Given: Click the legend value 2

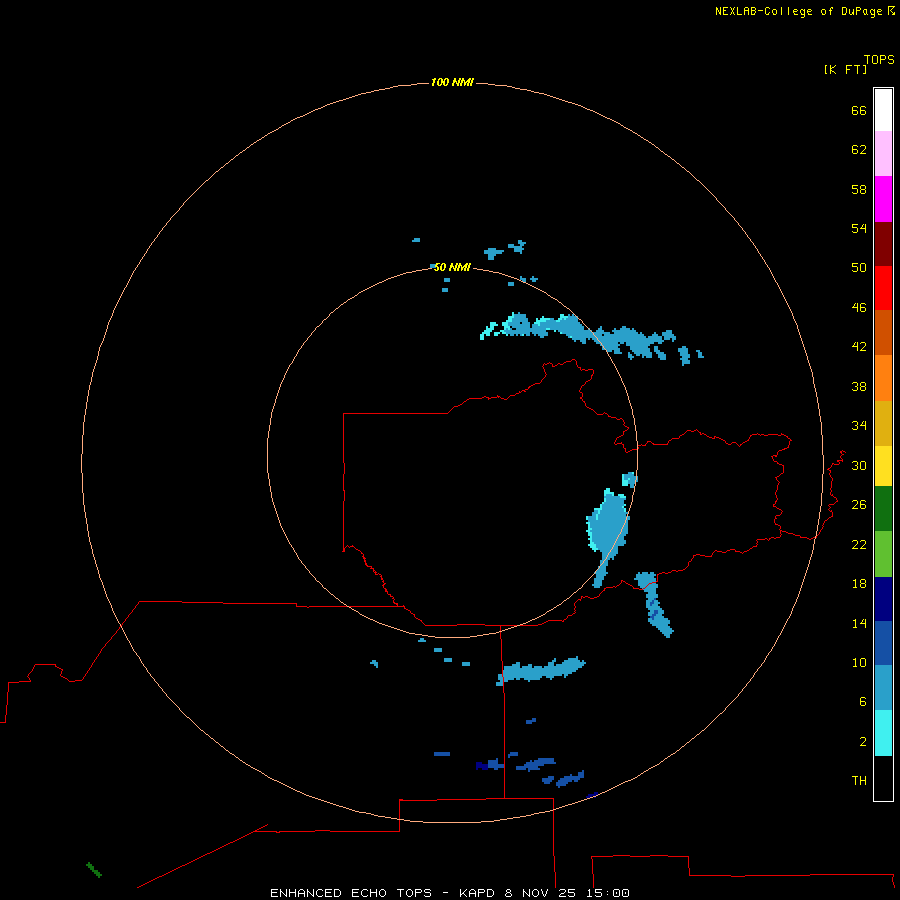Looking at the screenshot, I should click(863, 742).
